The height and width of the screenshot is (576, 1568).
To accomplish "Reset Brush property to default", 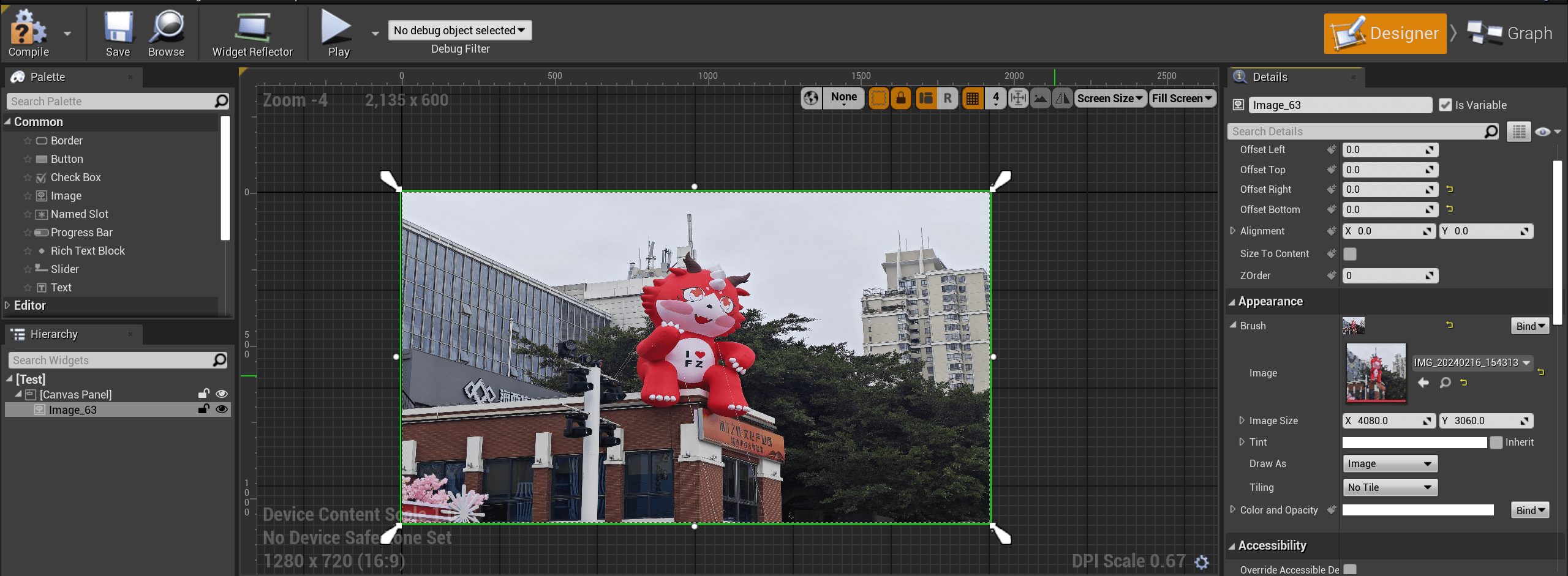I will coord(1450,325).
